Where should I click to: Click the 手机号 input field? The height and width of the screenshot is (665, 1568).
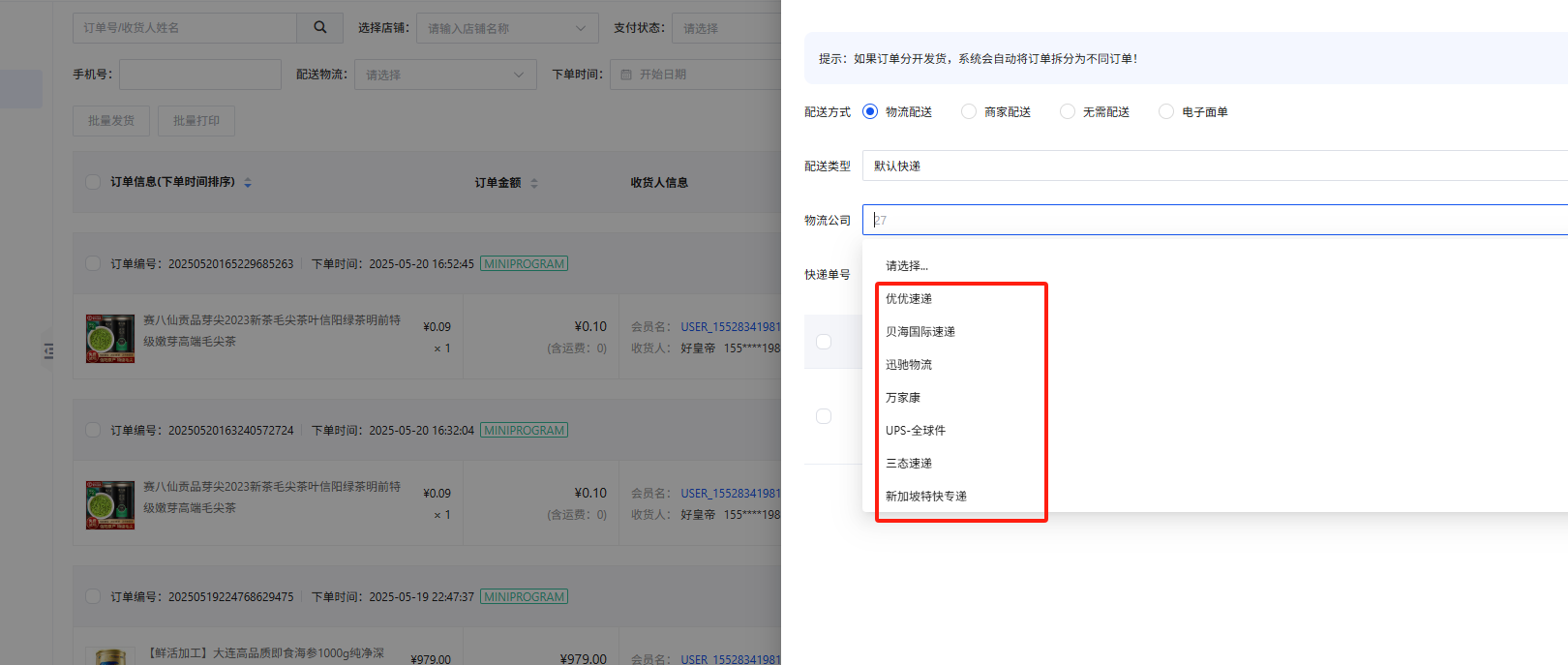pos(200,75)
